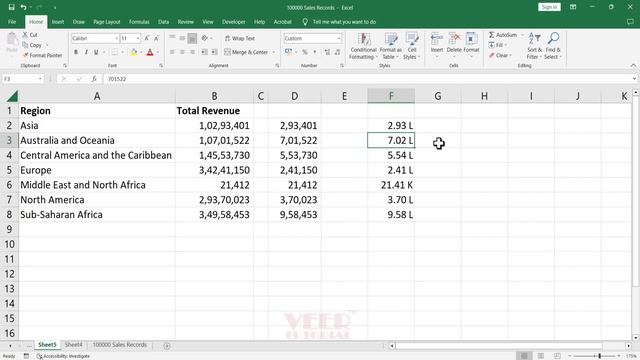The height and width of the screenshot is (360, 640).
Task: Open the Fill dropdown in Editing
Action: click(x=498, y=45)
